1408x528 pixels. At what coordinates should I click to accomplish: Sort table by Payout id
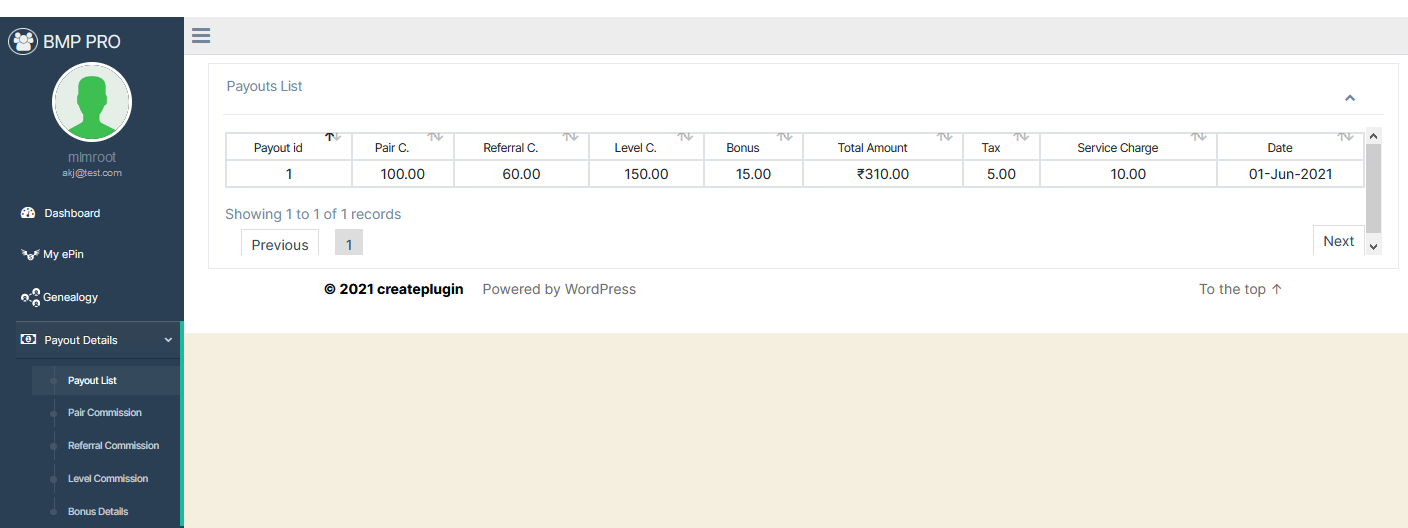[278, 147]
